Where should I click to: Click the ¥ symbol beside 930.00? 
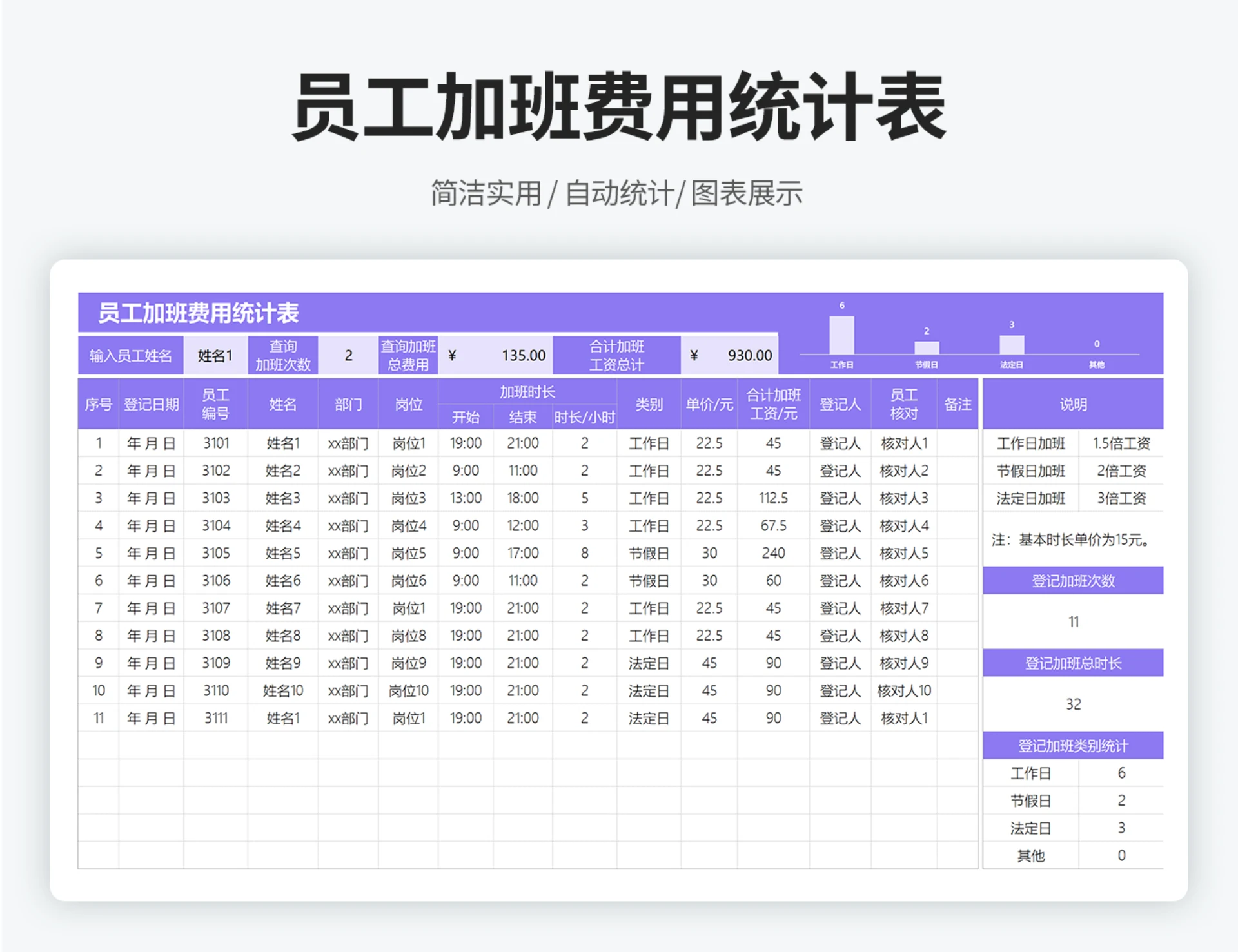point(694,354)
